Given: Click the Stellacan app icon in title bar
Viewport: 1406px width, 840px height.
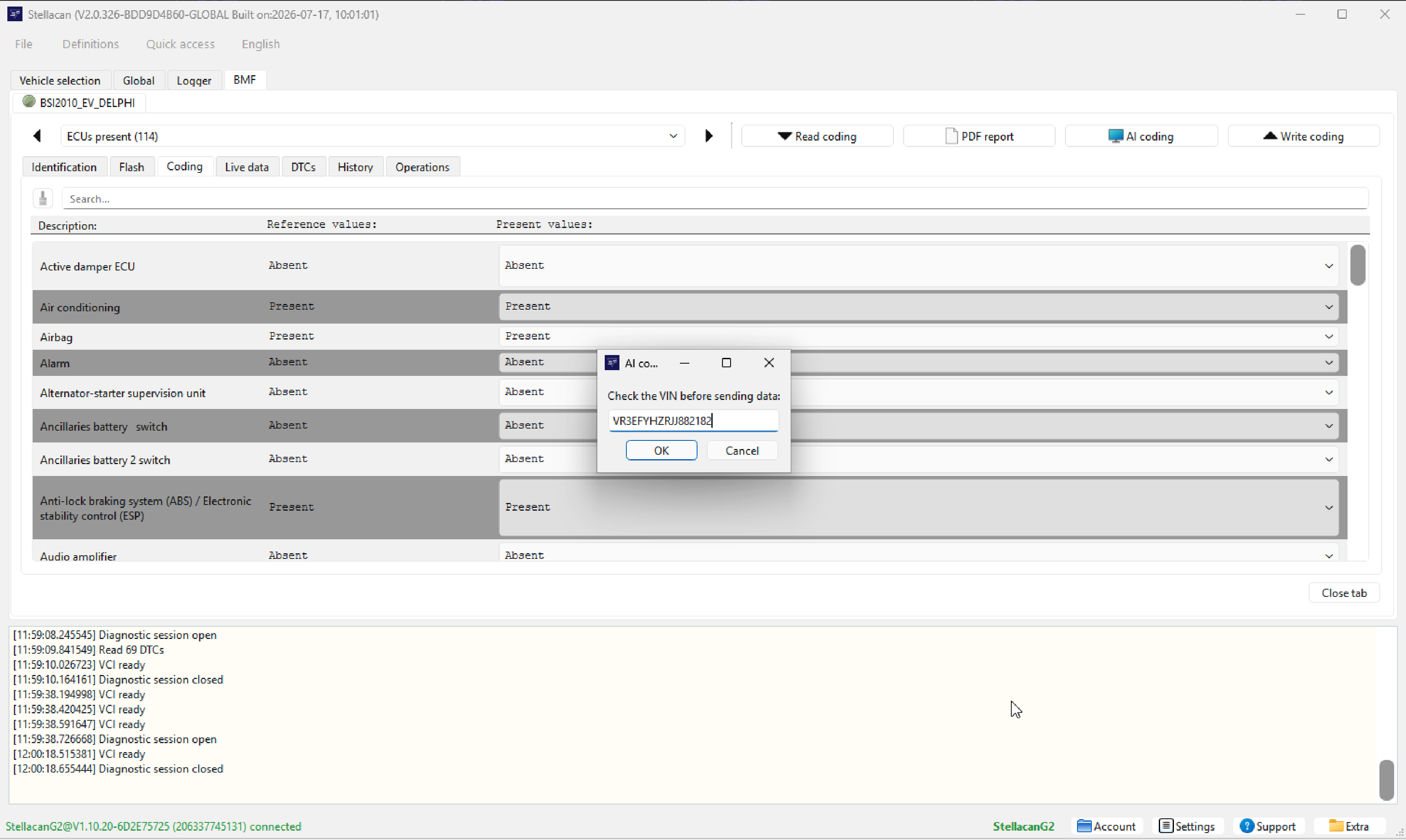Looking at the screenshot, I should tap(15, 14).
